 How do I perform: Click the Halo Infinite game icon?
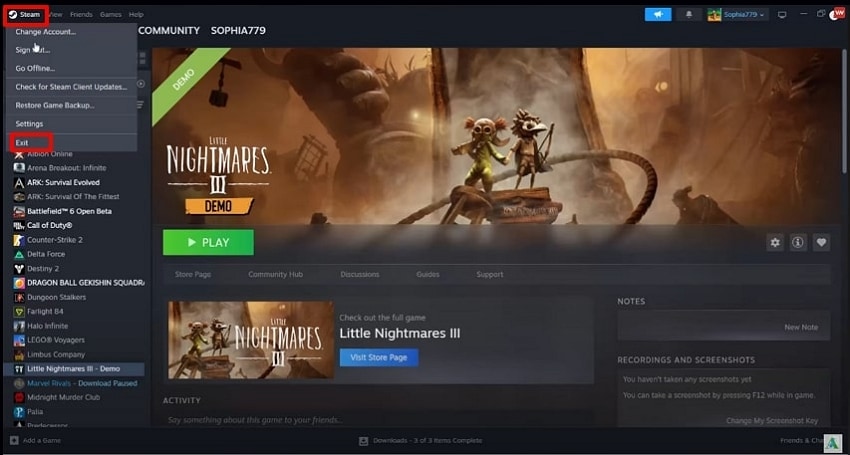[19, 326]
